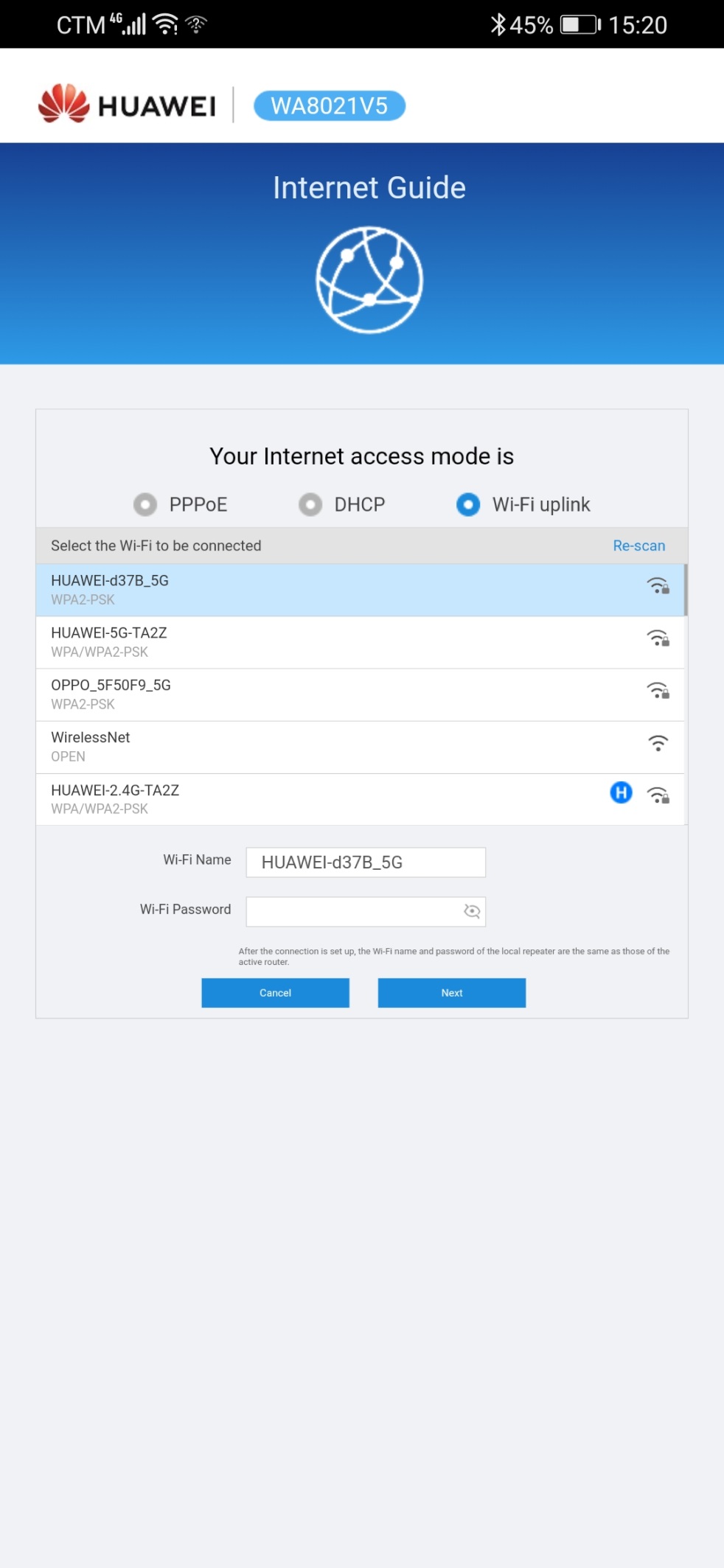Tap blue H badge on HUAWEI-2.4G-TA2Z
This screenshot has width=724, height=1568.
(x=622, y=792)
